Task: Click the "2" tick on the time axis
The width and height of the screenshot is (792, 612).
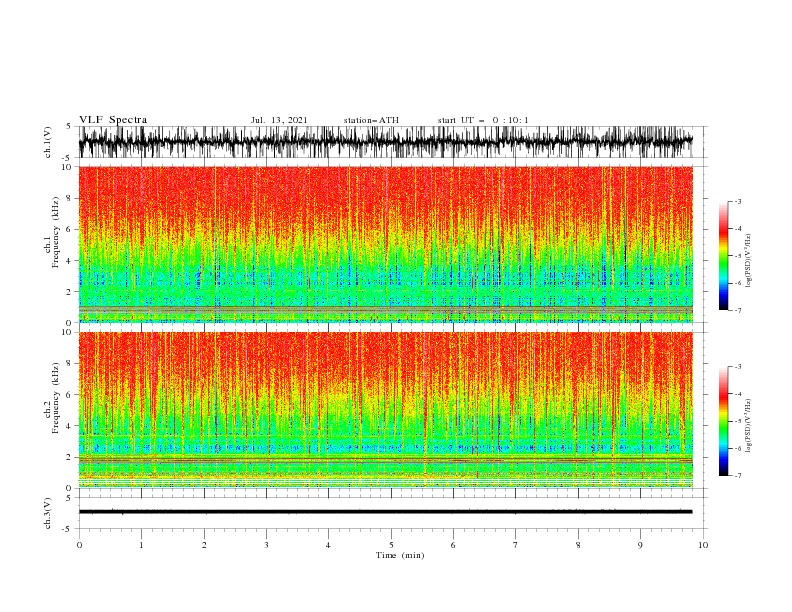Action: tap(204, 545)
